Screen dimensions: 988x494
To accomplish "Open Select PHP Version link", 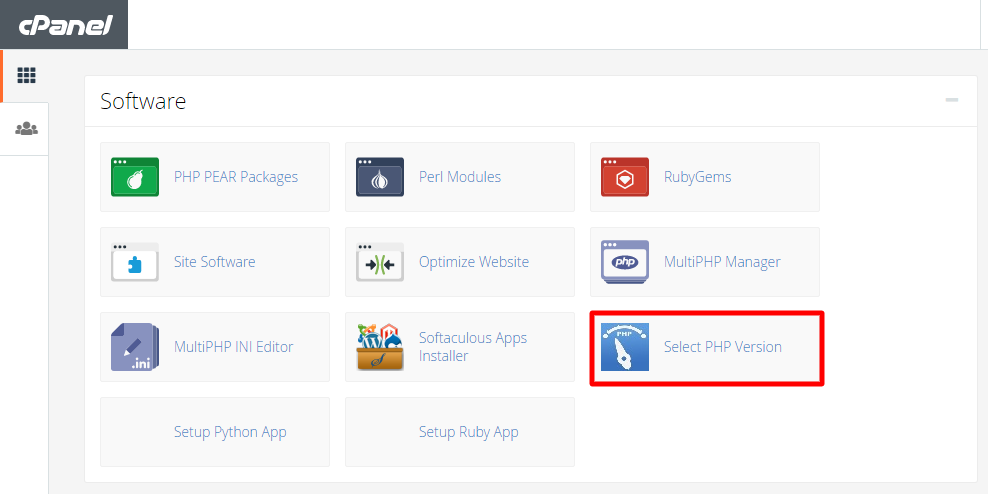I will pos(723,347).
